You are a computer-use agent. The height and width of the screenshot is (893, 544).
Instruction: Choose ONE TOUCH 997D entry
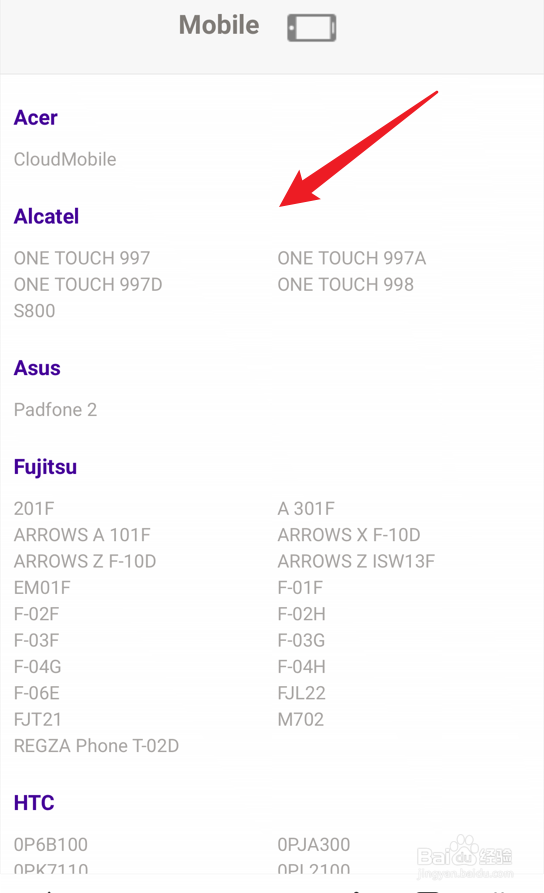(x=88, y=284)
